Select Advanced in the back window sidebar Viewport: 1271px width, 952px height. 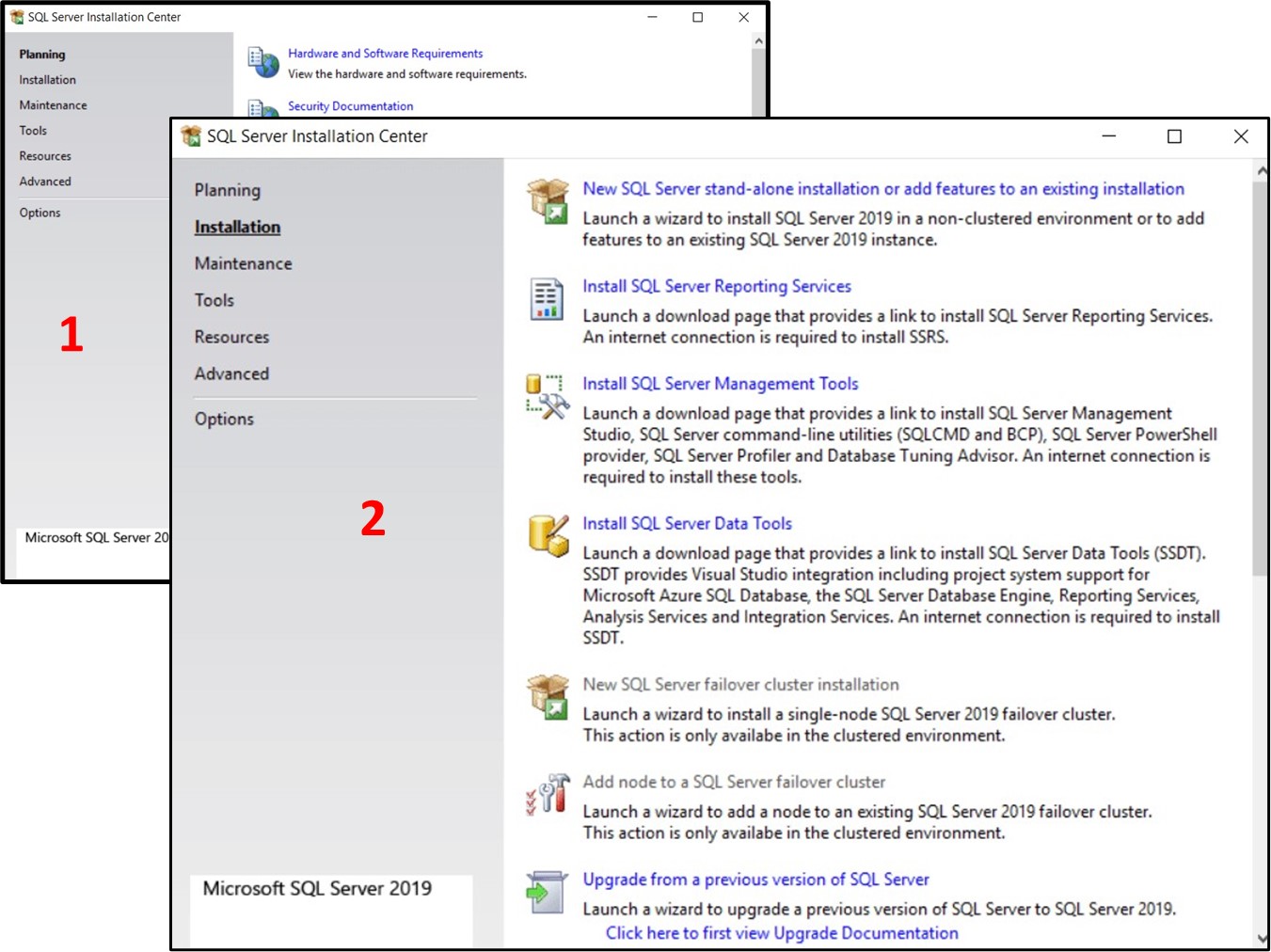tap(45, 182)
